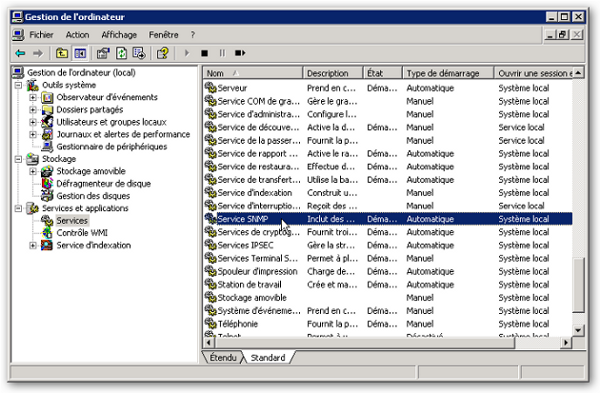Go up one level folder icon
Image resolution: width=600 pixels, height=393 pixels.
click(62, 53)
